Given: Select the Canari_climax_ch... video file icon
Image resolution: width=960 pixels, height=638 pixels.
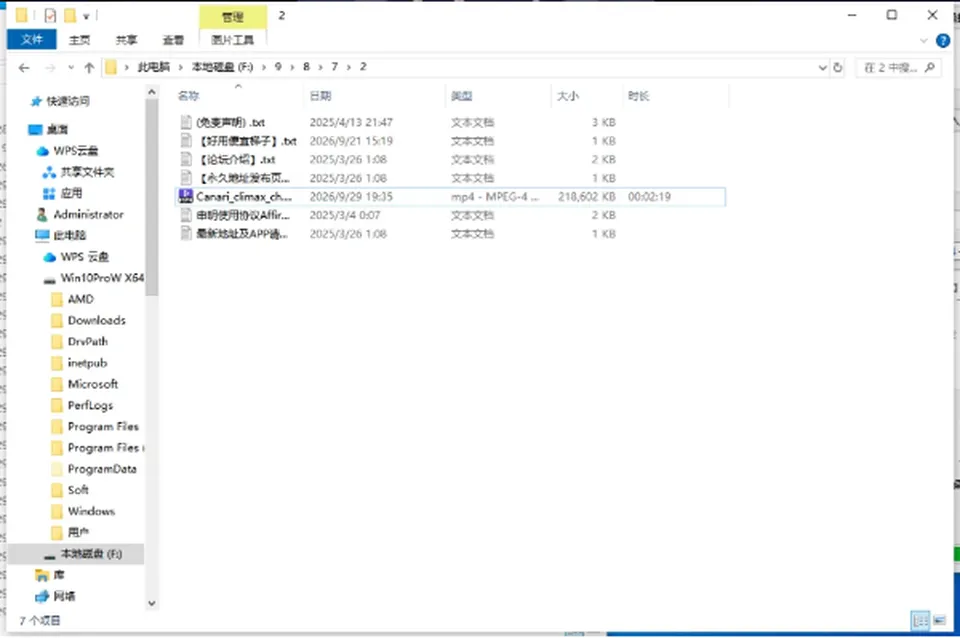Looking at the screenshot, I should point(186,197).
